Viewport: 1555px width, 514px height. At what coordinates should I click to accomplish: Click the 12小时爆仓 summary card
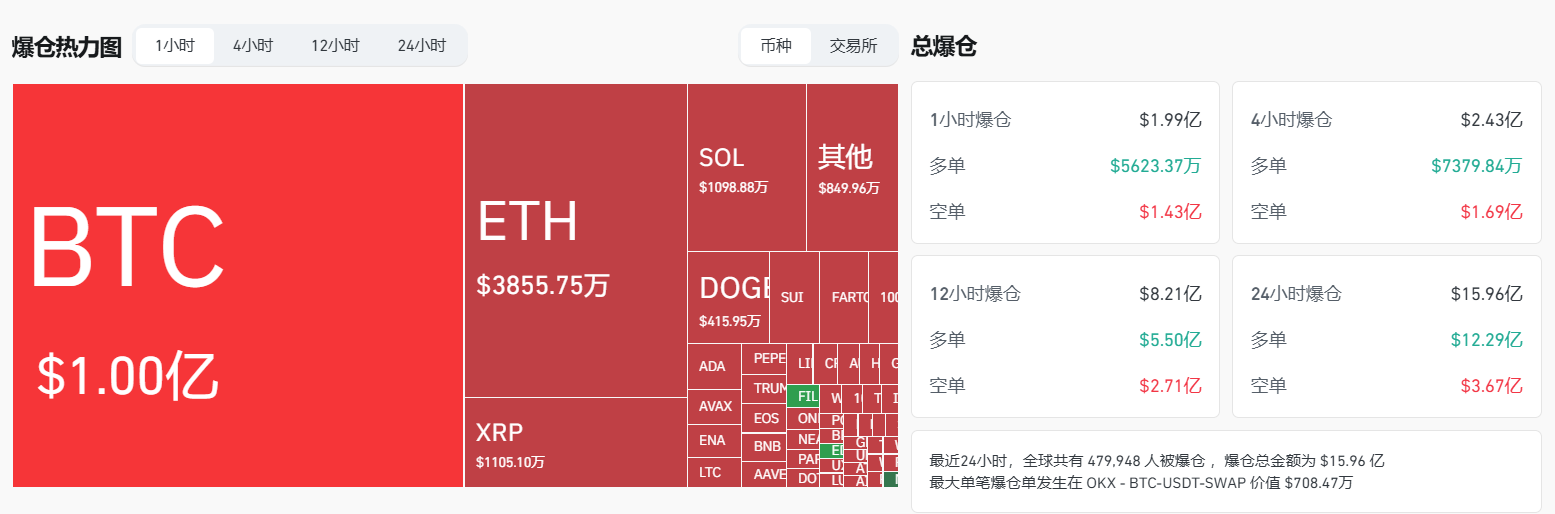pos(1065,336)
